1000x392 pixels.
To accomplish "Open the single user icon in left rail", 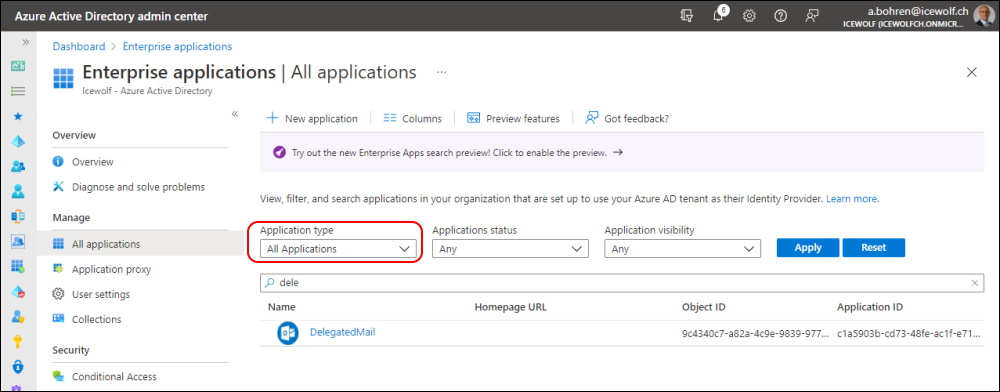I will pyautogui.click(x=18, y=191).
